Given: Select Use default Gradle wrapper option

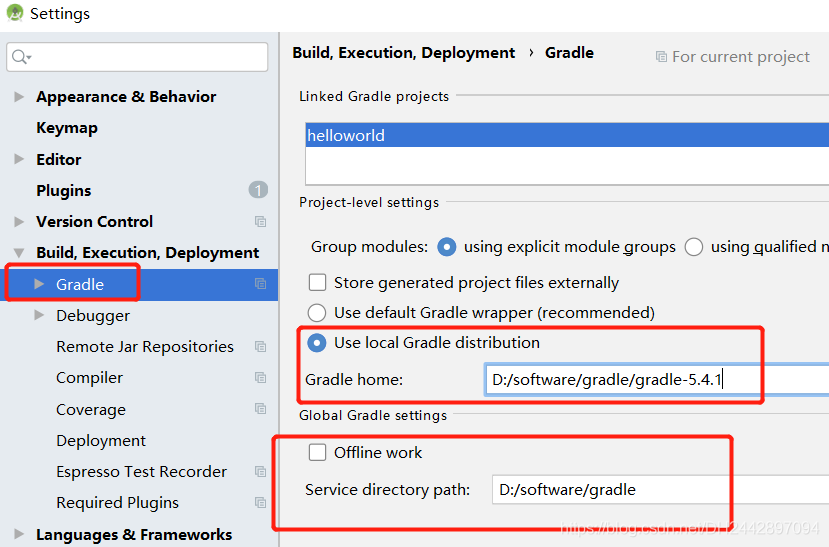Looking at the screenshot, I should (x=317, y=312).
